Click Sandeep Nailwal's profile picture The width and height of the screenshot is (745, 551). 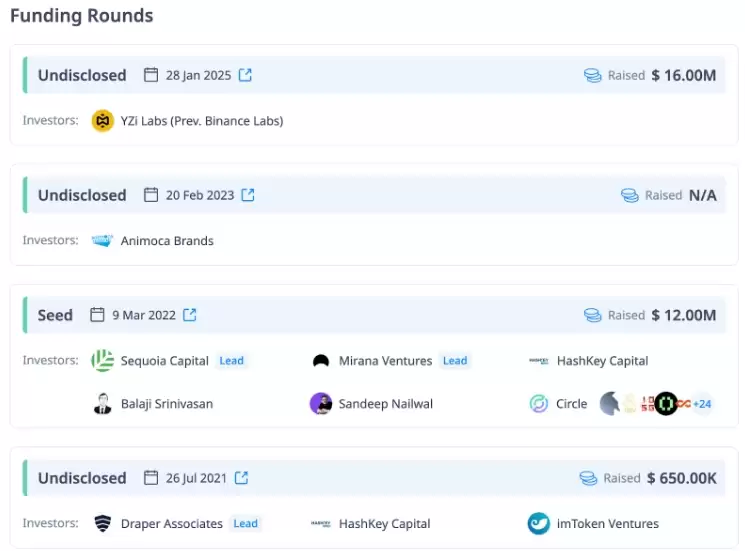click(321, 404)
